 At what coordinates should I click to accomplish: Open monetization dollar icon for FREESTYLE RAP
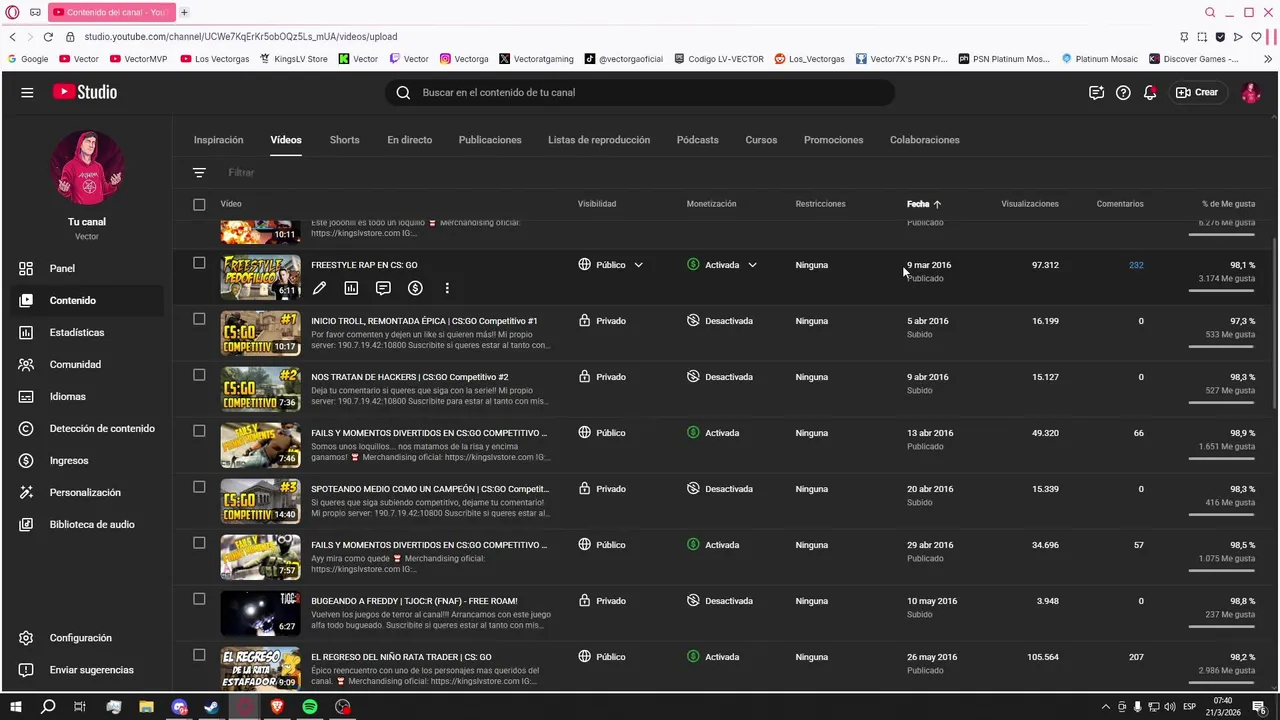415,288
